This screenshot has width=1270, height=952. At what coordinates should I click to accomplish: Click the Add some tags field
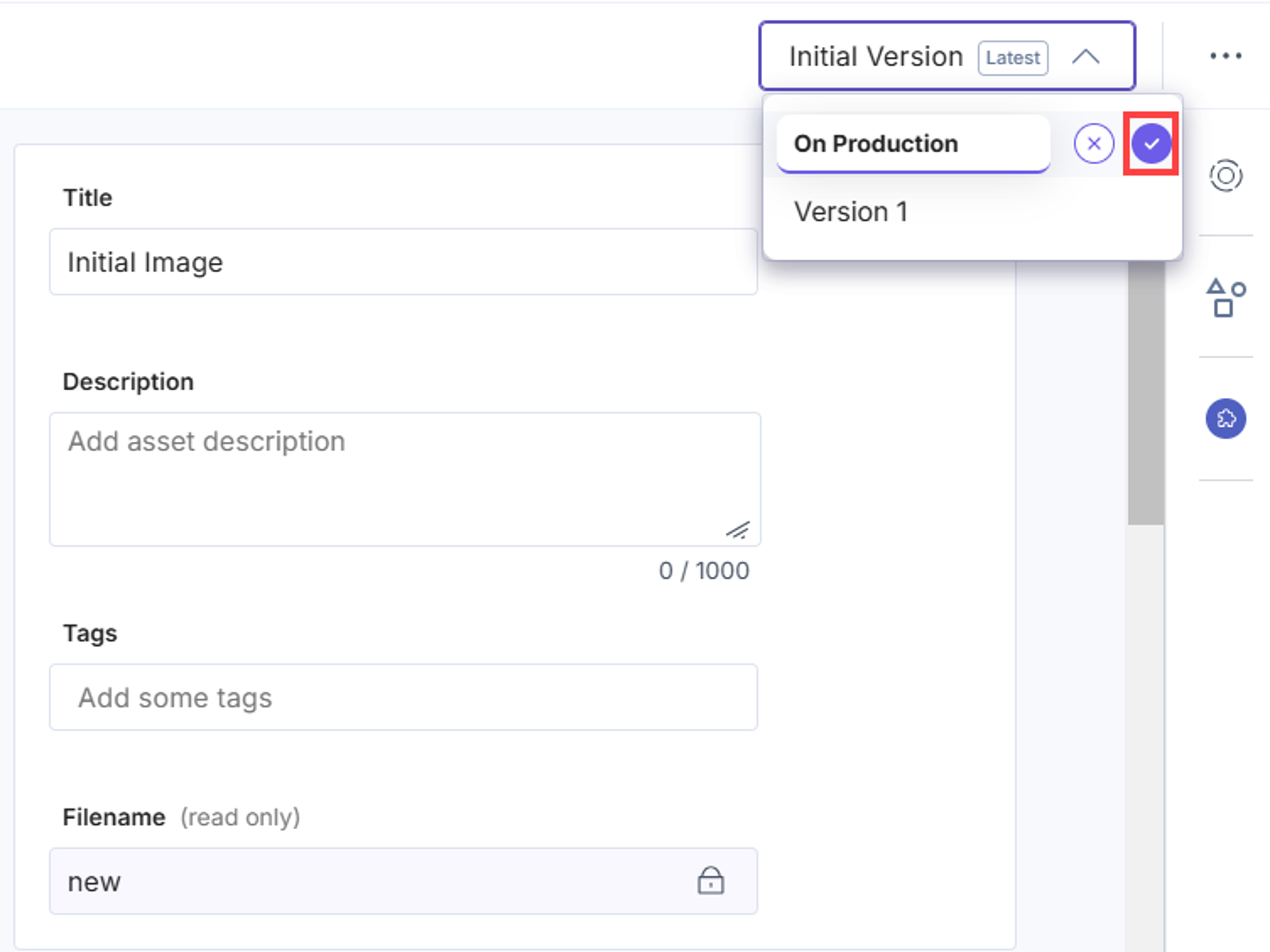[403, 697]
